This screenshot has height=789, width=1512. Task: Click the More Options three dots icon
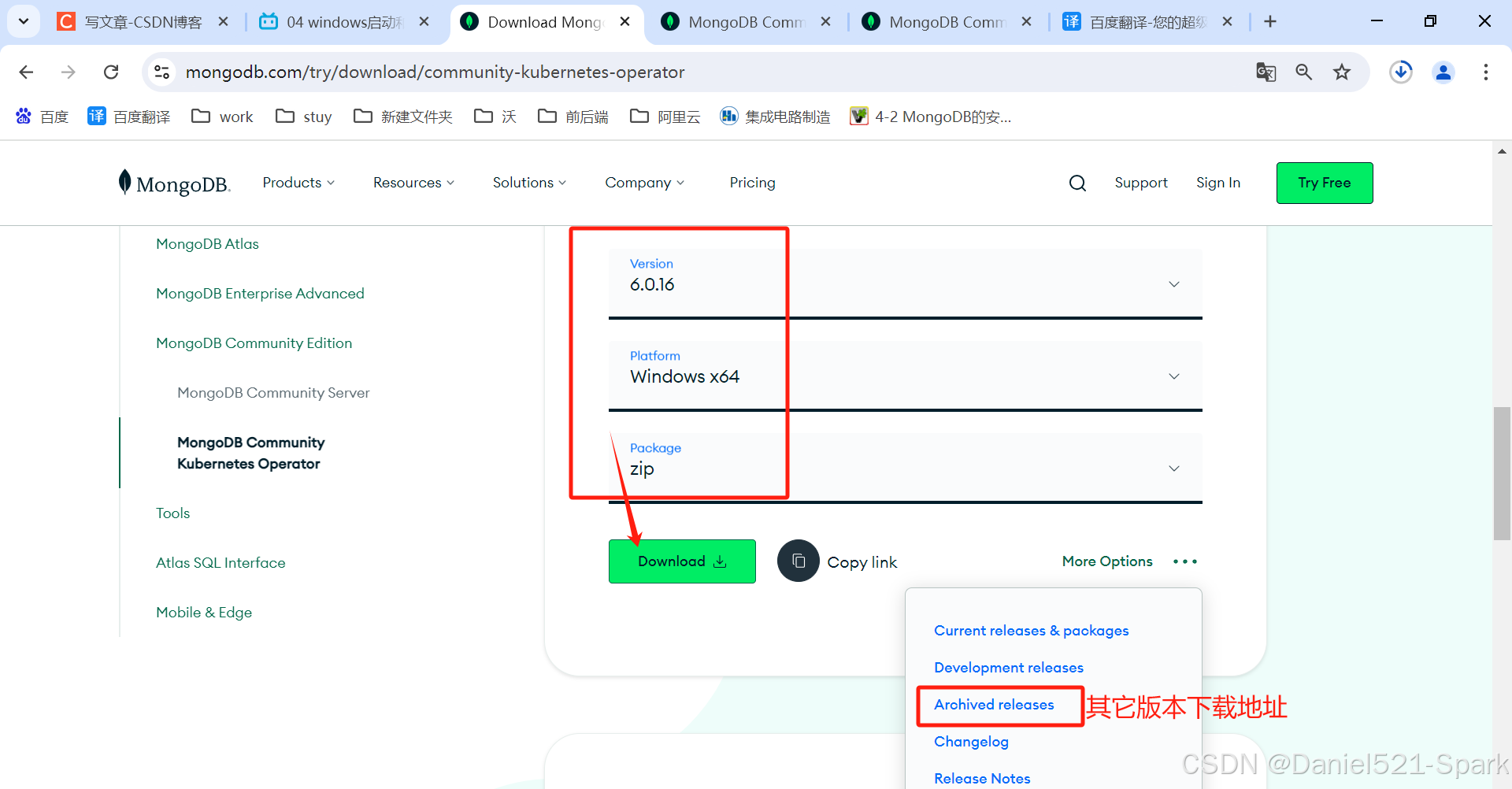[x=1184, y=561]
